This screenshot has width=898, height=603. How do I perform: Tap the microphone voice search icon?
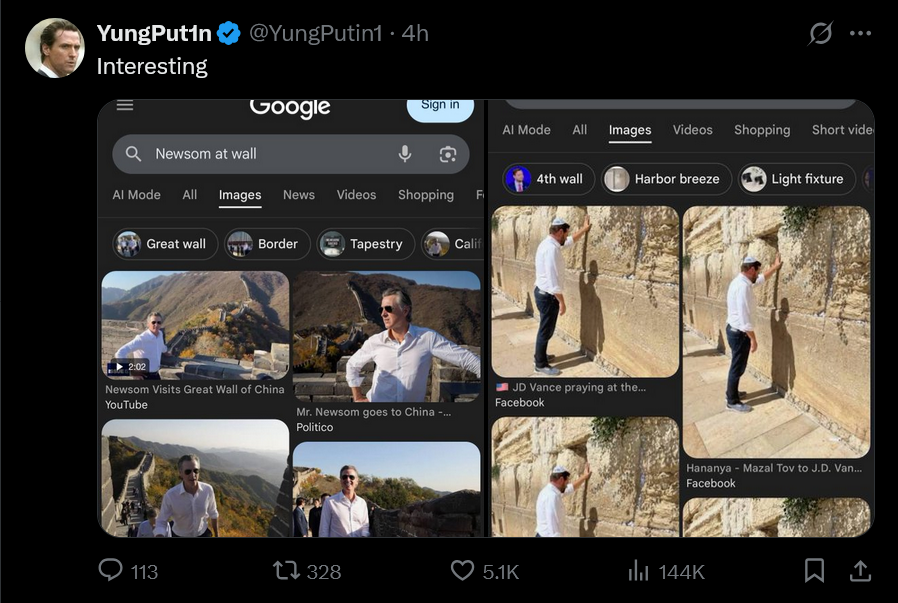click(405, 154)
